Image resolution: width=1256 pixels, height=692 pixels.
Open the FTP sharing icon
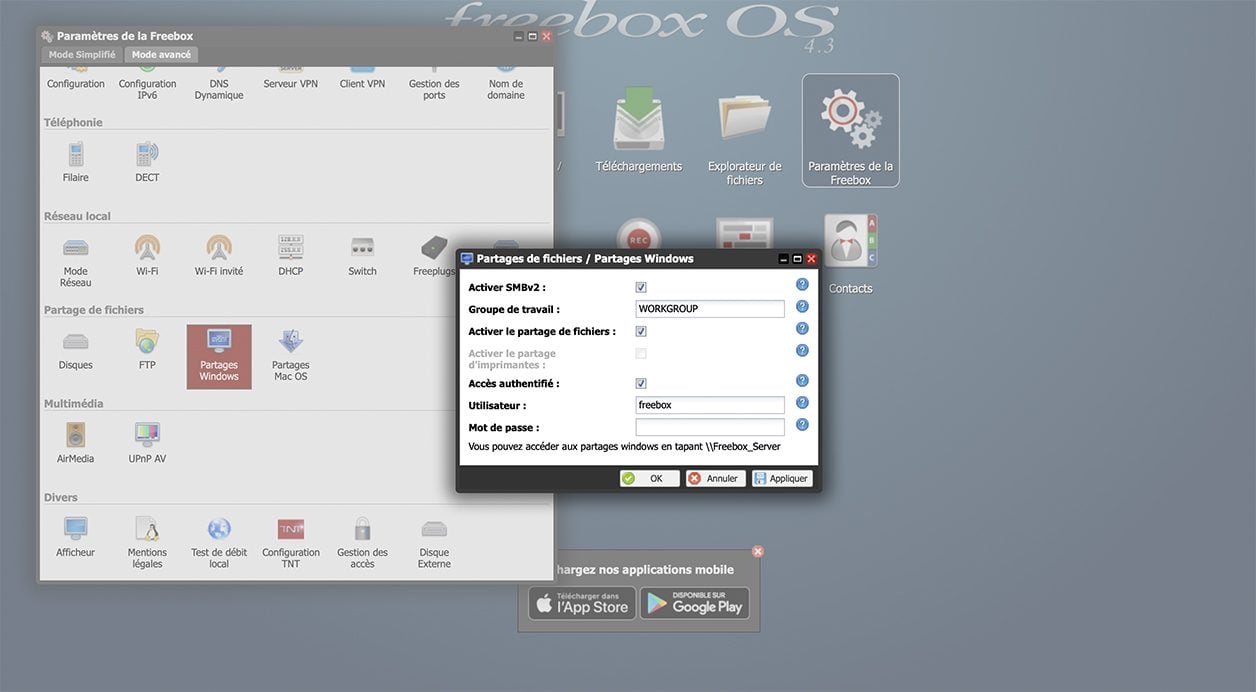pos(147,350)
